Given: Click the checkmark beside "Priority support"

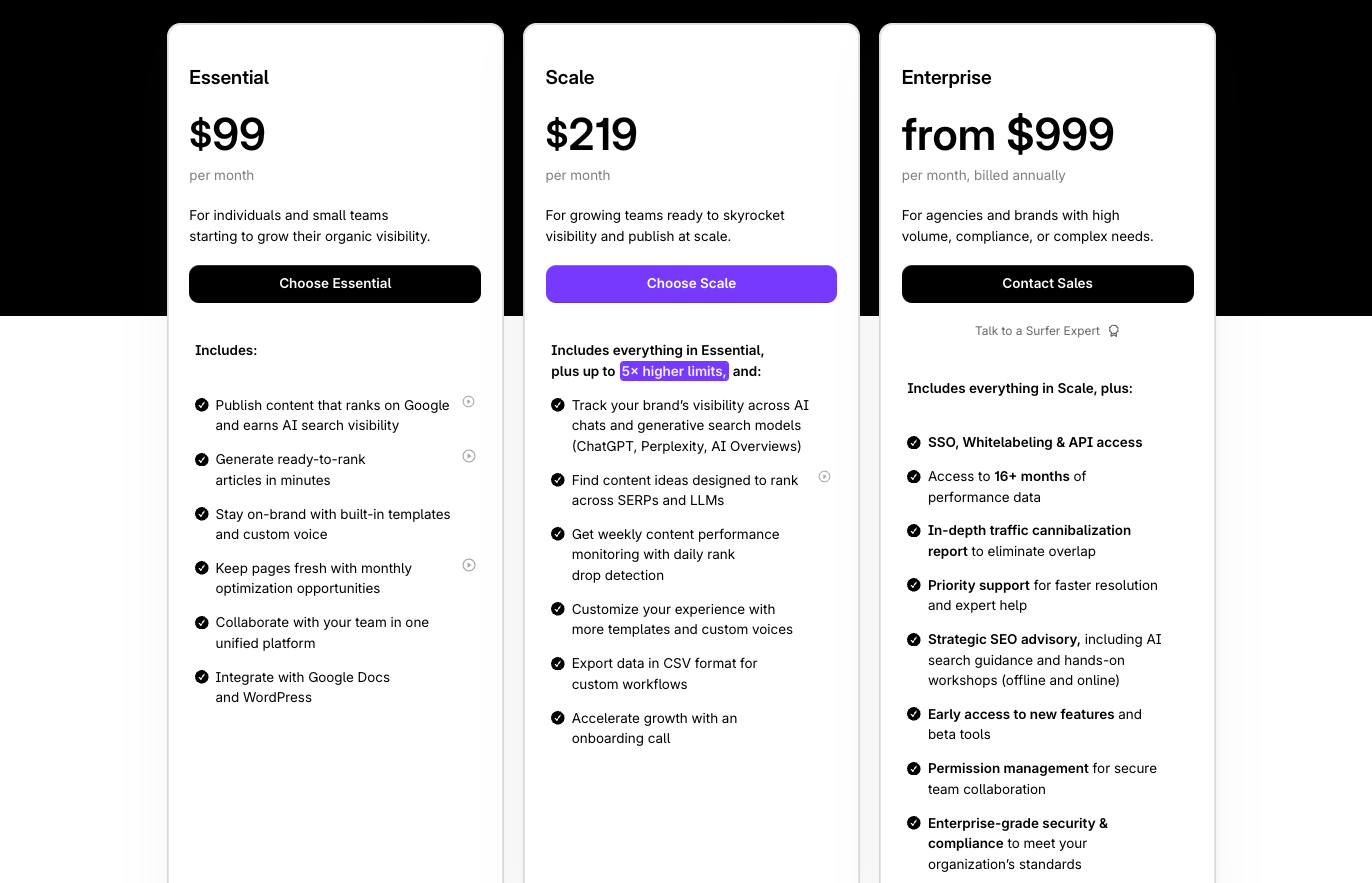Looking at the screenshot, I should pos(913,584).
